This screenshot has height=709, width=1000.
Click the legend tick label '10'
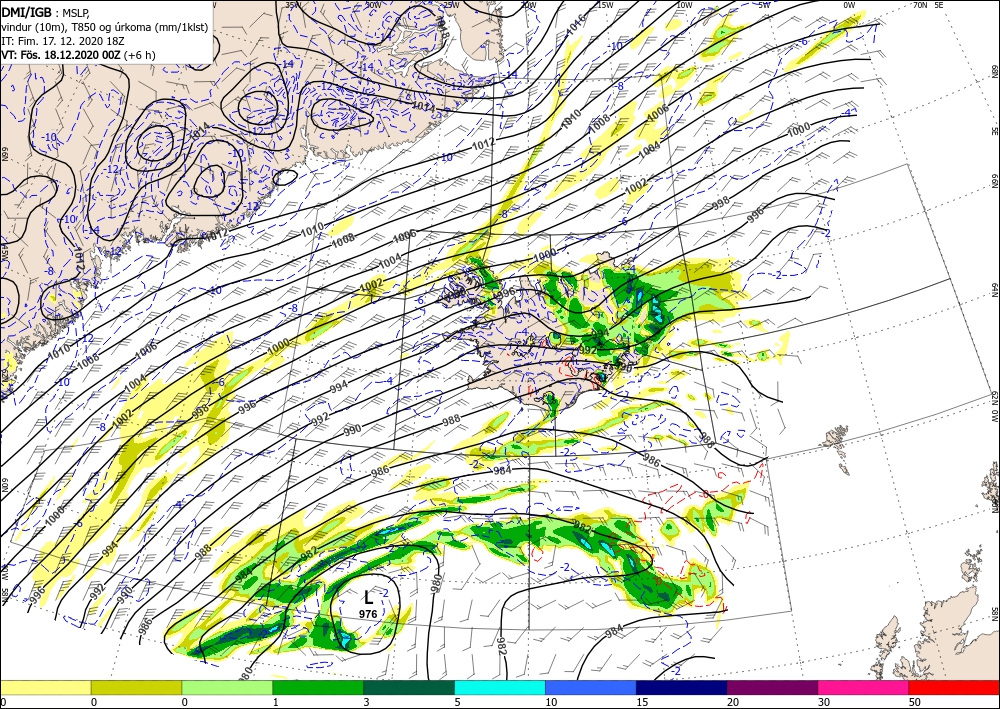(551, 702)
